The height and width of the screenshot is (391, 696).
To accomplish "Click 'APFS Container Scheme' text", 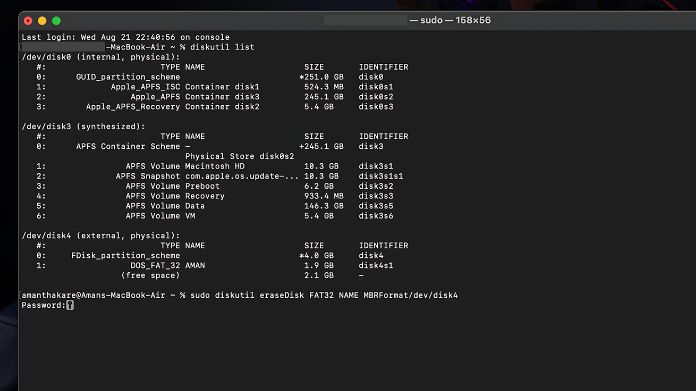I will click(128, 146).
